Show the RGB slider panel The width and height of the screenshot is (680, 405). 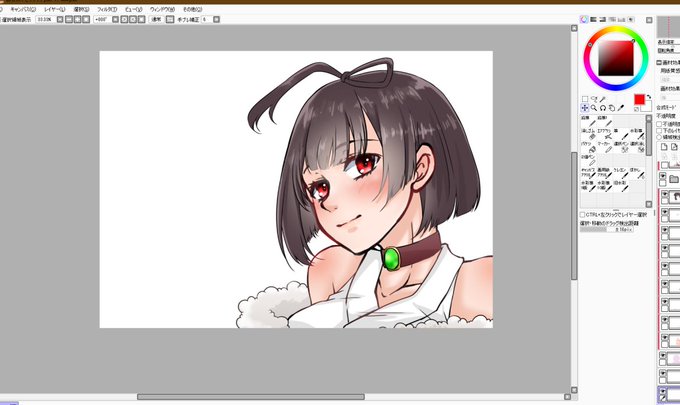tap(593, 20)
